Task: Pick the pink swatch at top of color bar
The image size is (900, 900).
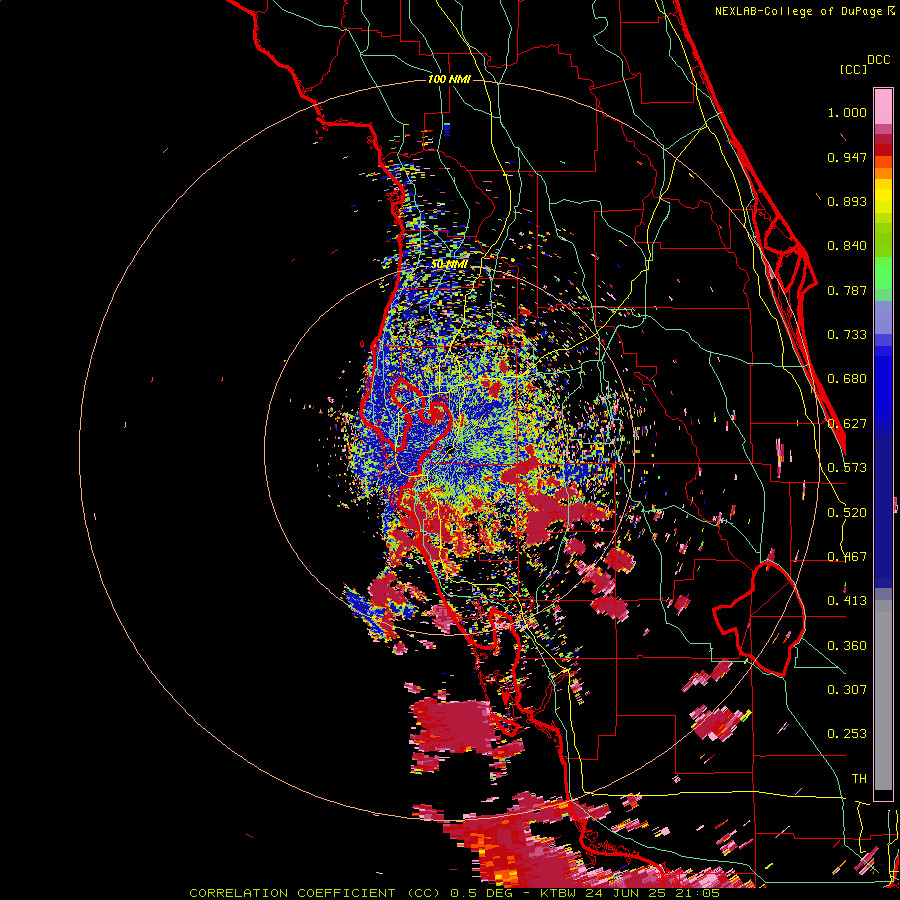Action: click(883, 106)
